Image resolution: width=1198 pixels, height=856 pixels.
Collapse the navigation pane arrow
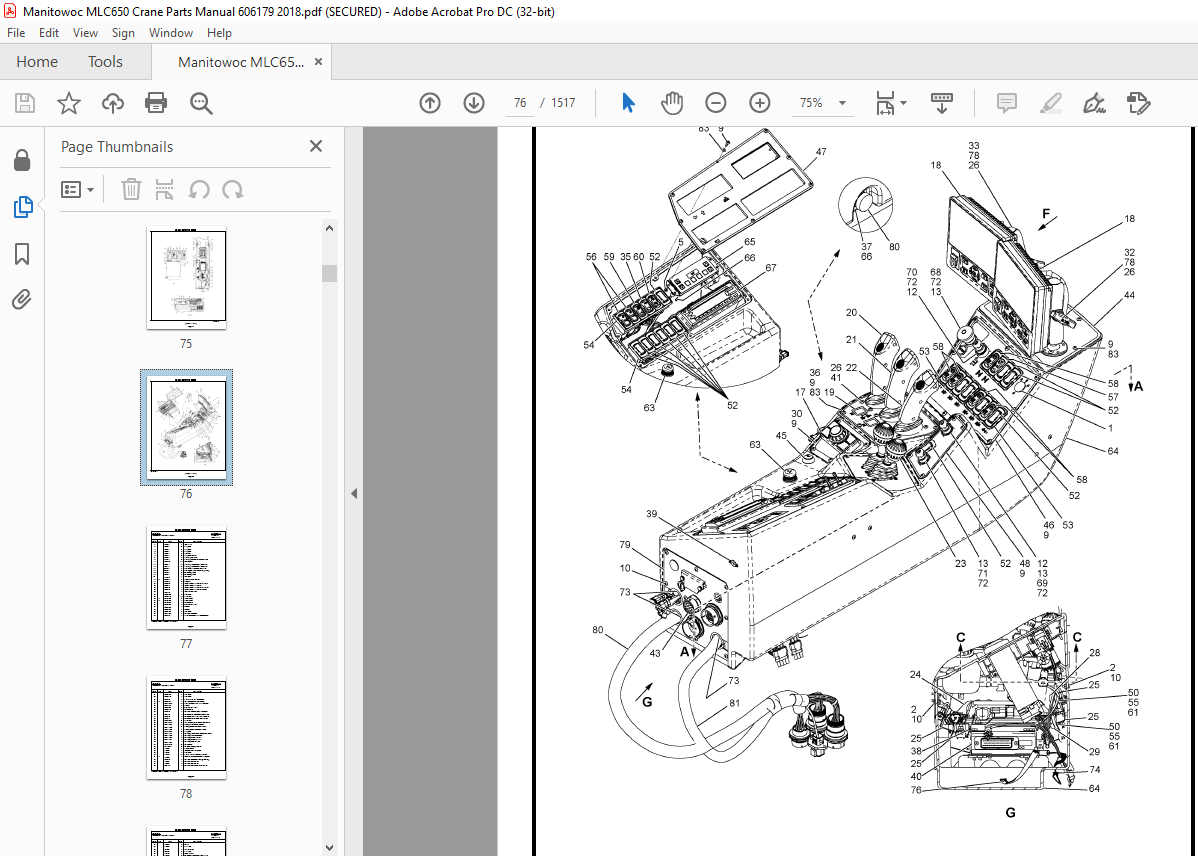tap(354, 494)
